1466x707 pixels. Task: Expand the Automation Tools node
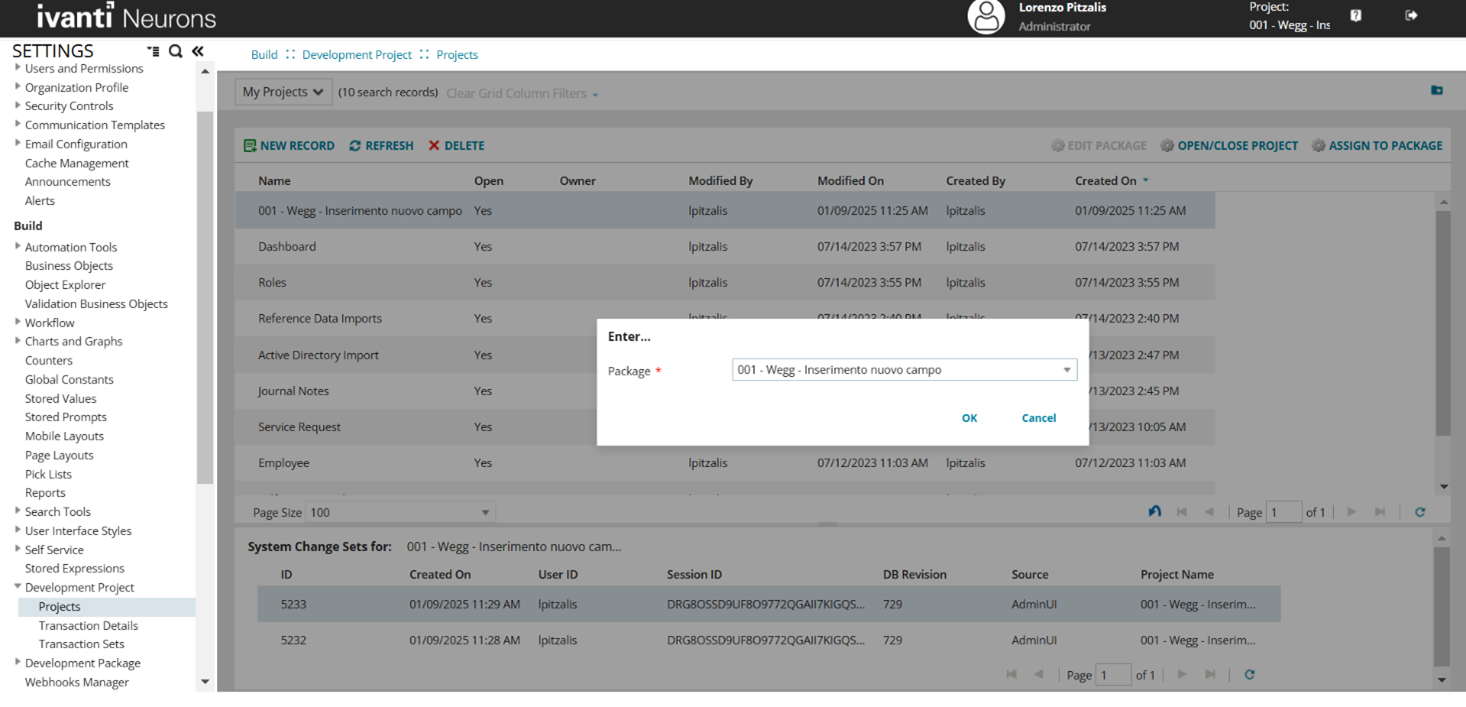pos(18,247)
